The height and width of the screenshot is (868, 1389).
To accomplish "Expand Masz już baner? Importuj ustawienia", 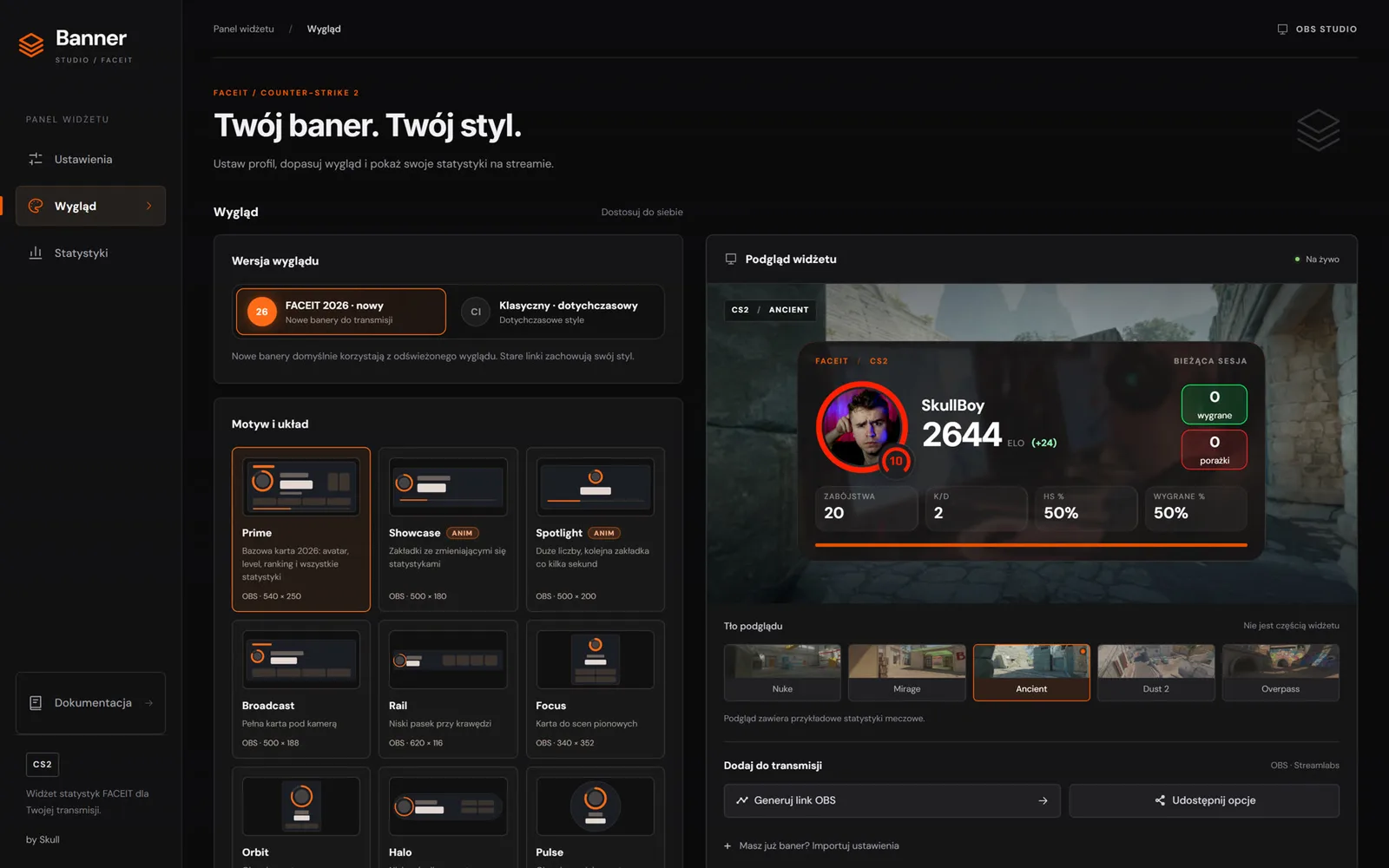I will 812,845.
